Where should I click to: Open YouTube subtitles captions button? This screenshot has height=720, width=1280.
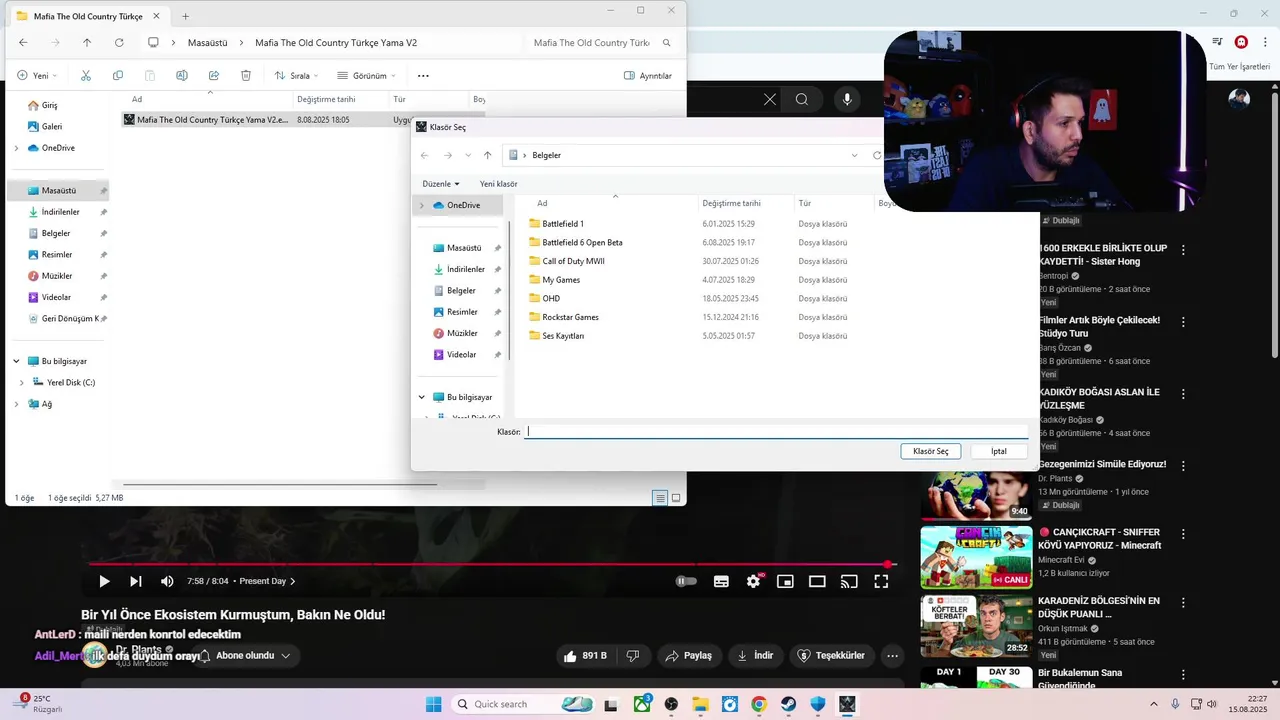pyautogui.click(x=721, y=581)
